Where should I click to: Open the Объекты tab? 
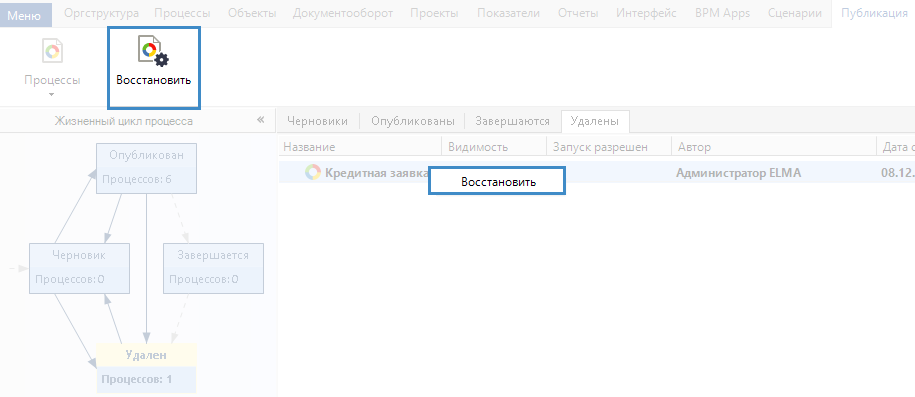click(x=253, y=13)
